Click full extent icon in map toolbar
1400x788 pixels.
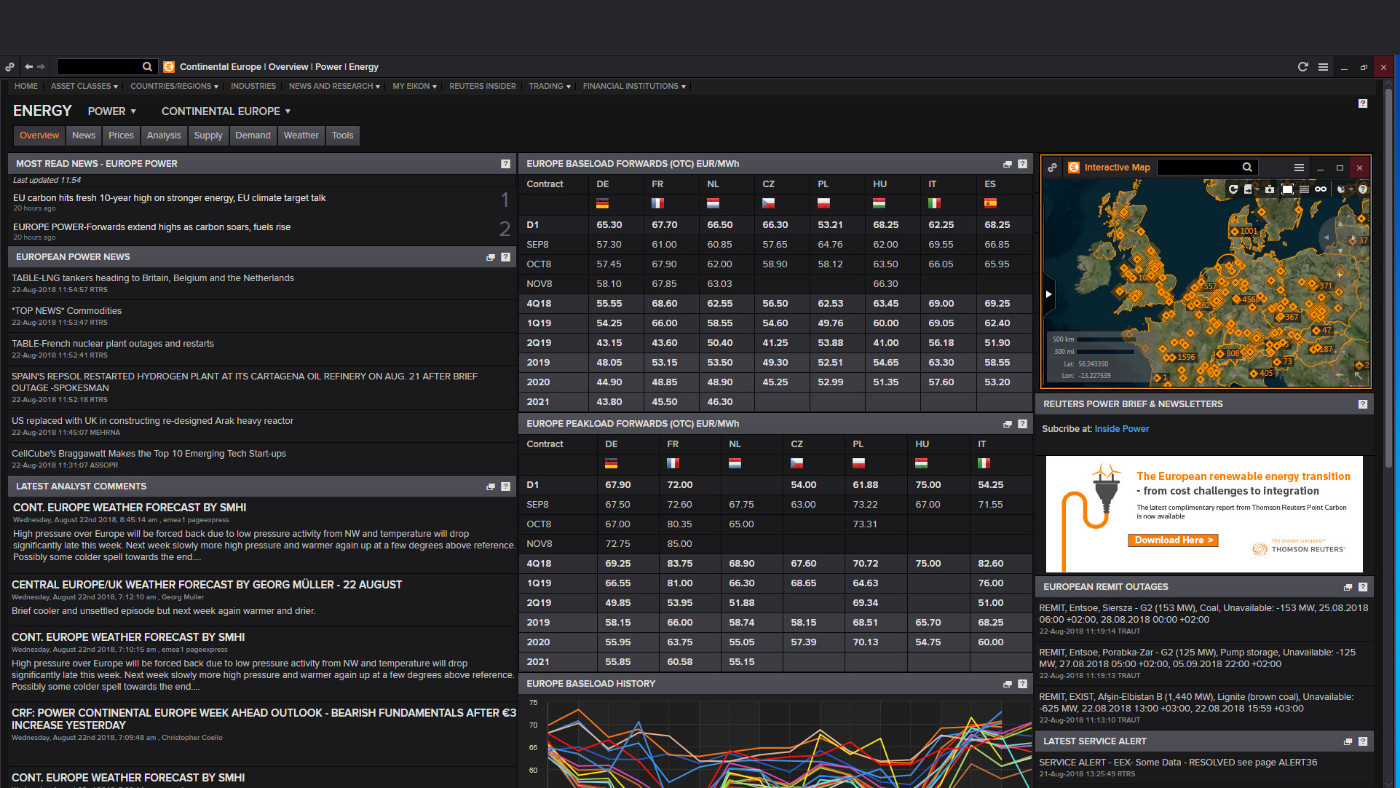pyautogui.click(x=1287, y=189)
